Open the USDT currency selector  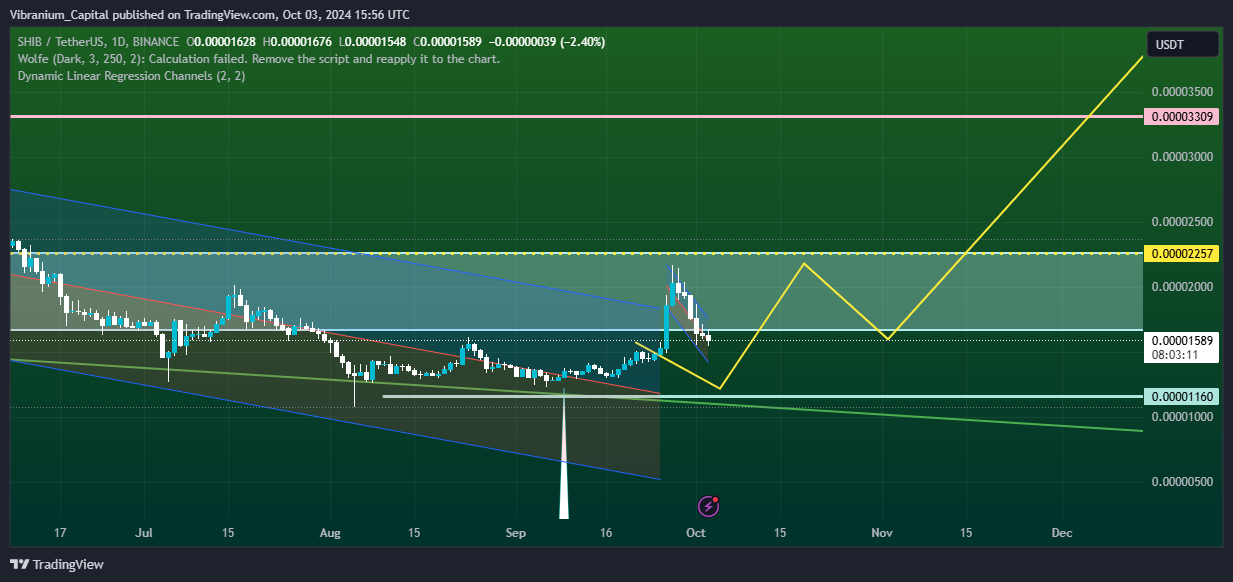coord(1183,44)
